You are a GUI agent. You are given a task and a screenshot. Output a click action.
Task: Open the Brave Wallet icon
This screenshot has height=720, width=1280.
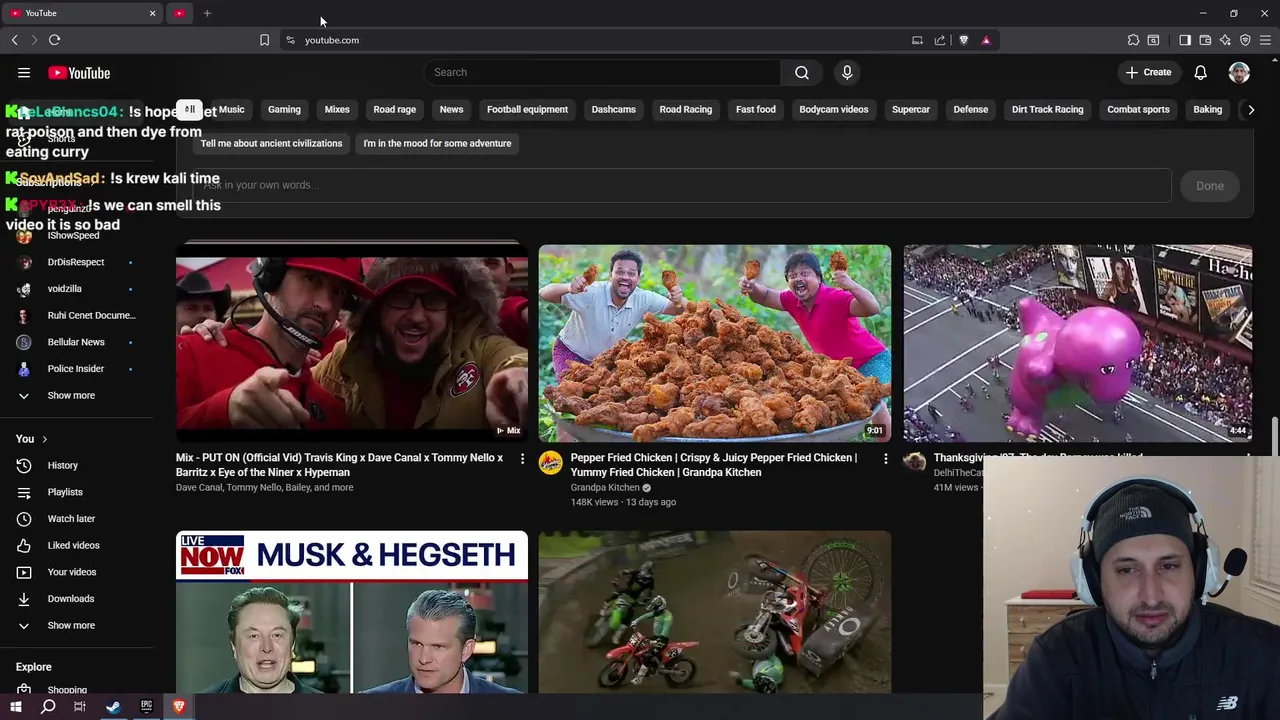tap(1205, 40)
